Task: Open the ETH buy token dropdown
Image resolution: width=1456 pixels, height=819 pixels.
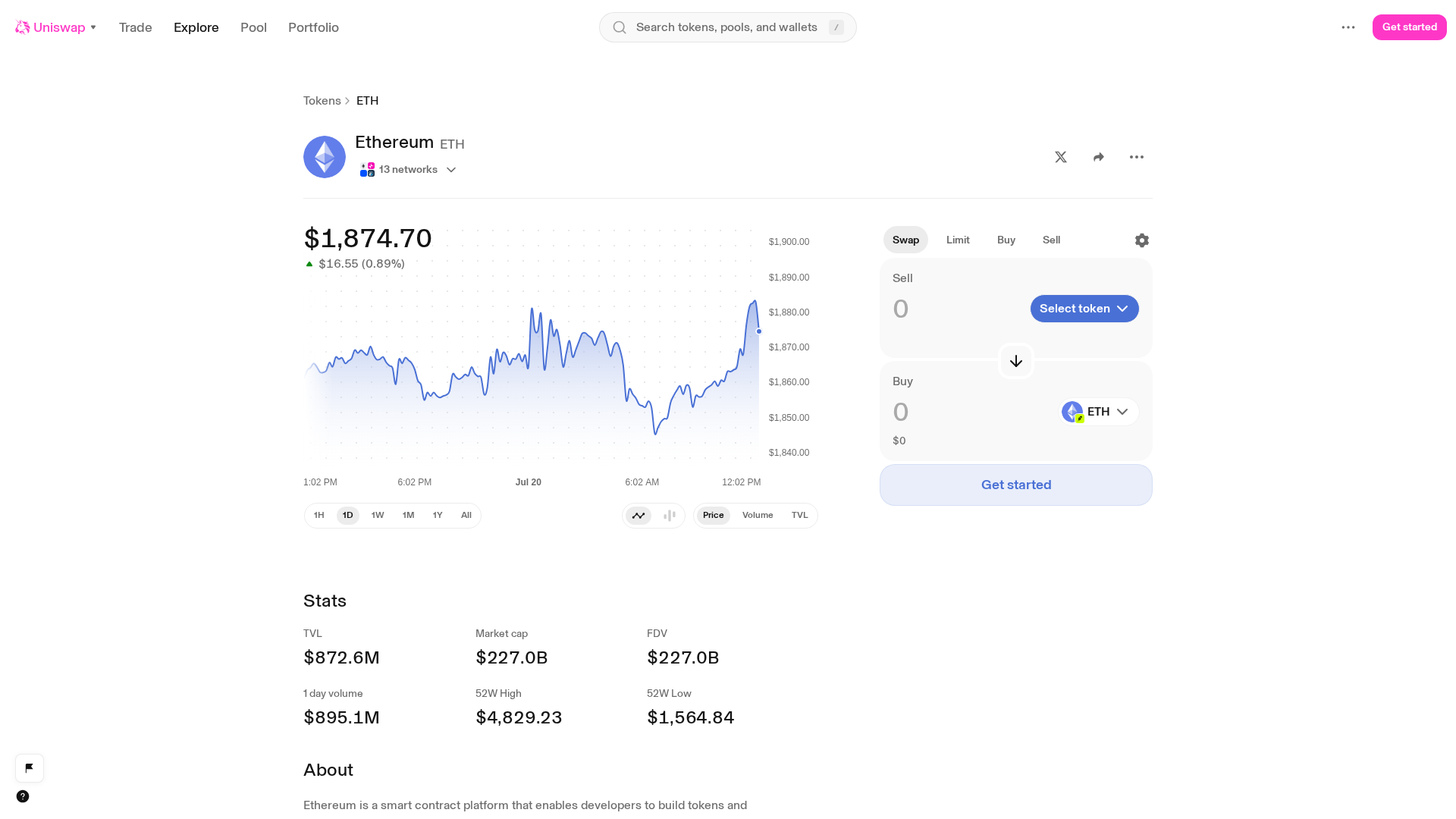Action: point(1099,412)
